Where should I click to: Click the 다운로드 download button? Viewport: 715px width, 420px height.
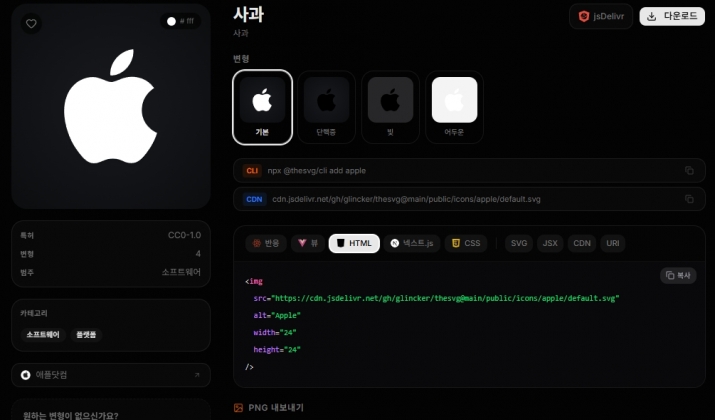pyautogui.click(x=672, y=16)
